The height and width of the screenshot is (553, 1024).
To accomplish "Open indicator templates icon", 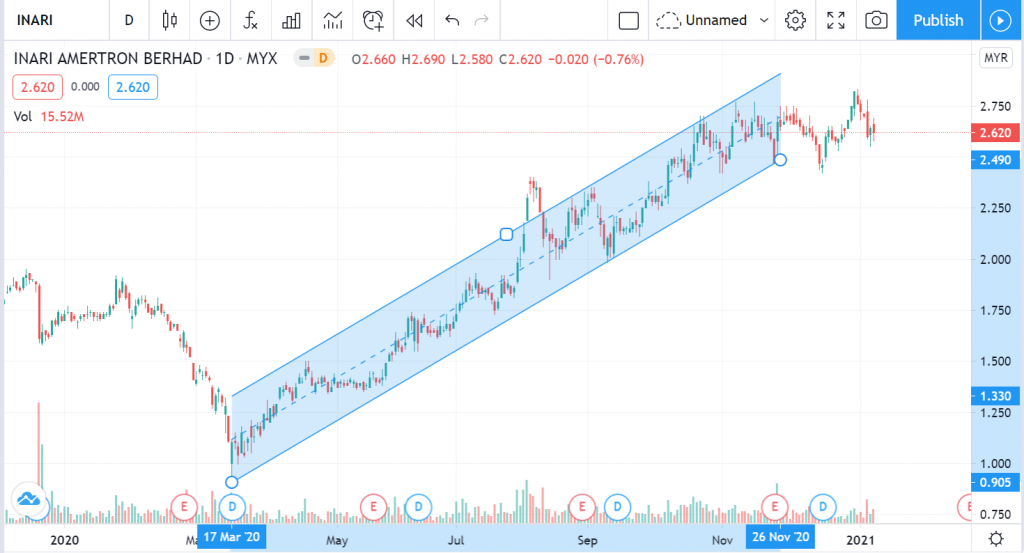I will coord(332,21).
